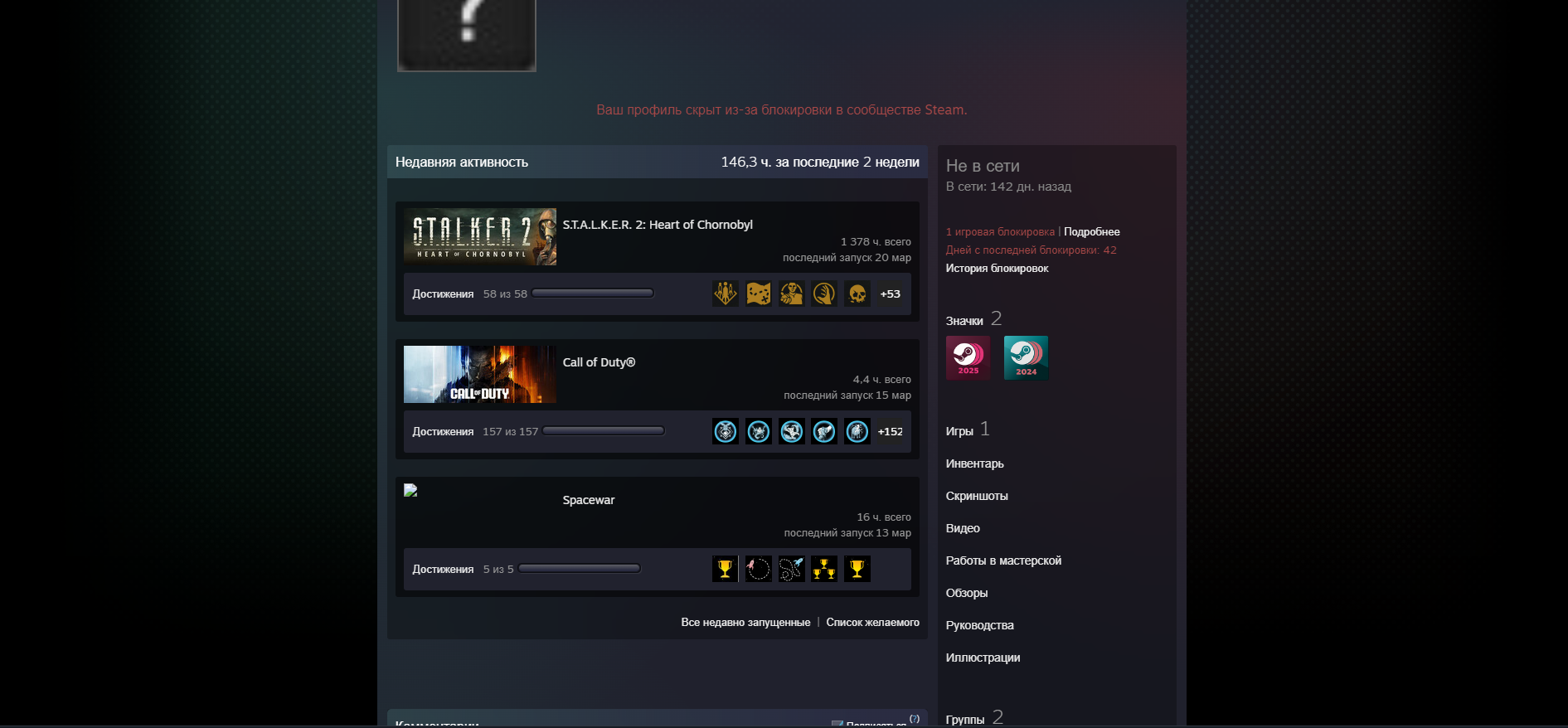Click first S.T.A.L.K.E.R. 2 achievement icon
The image size is (1568, 728).
point(726,294)
